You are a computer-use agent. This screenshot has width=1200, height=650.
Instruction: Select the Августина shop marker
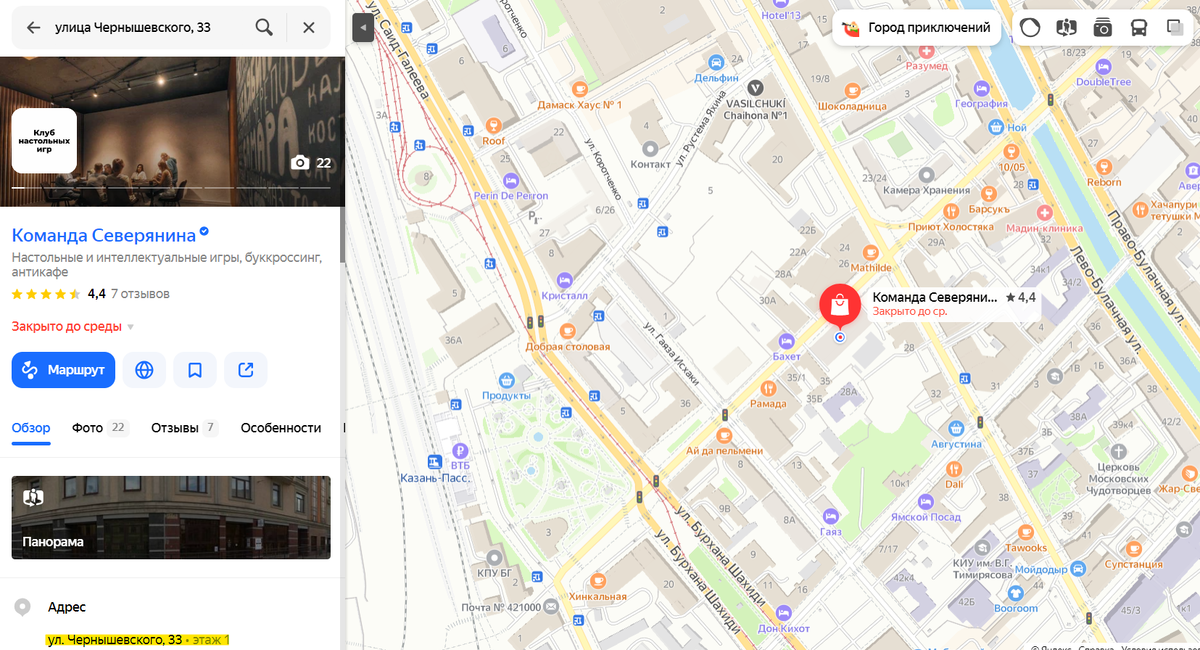tap(957, 427)
